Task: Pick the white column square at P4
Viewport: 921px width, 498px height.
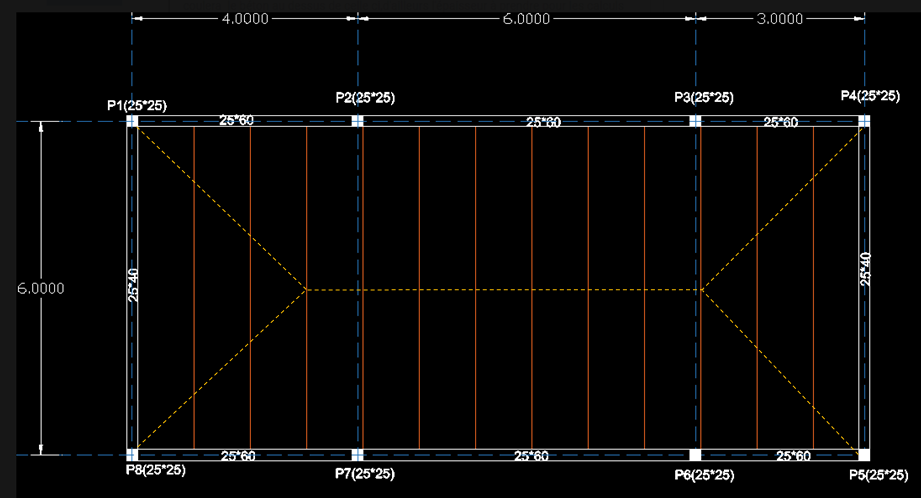Action: pos(864,121)
